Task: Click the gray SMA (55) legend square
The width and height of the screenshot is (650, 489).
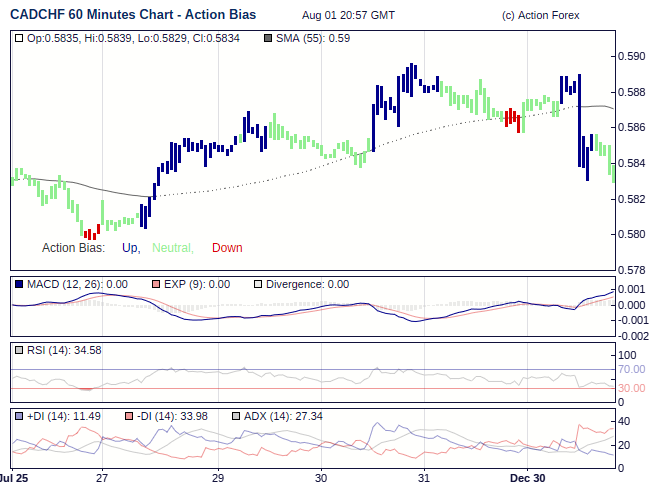Action: (267, 38)
